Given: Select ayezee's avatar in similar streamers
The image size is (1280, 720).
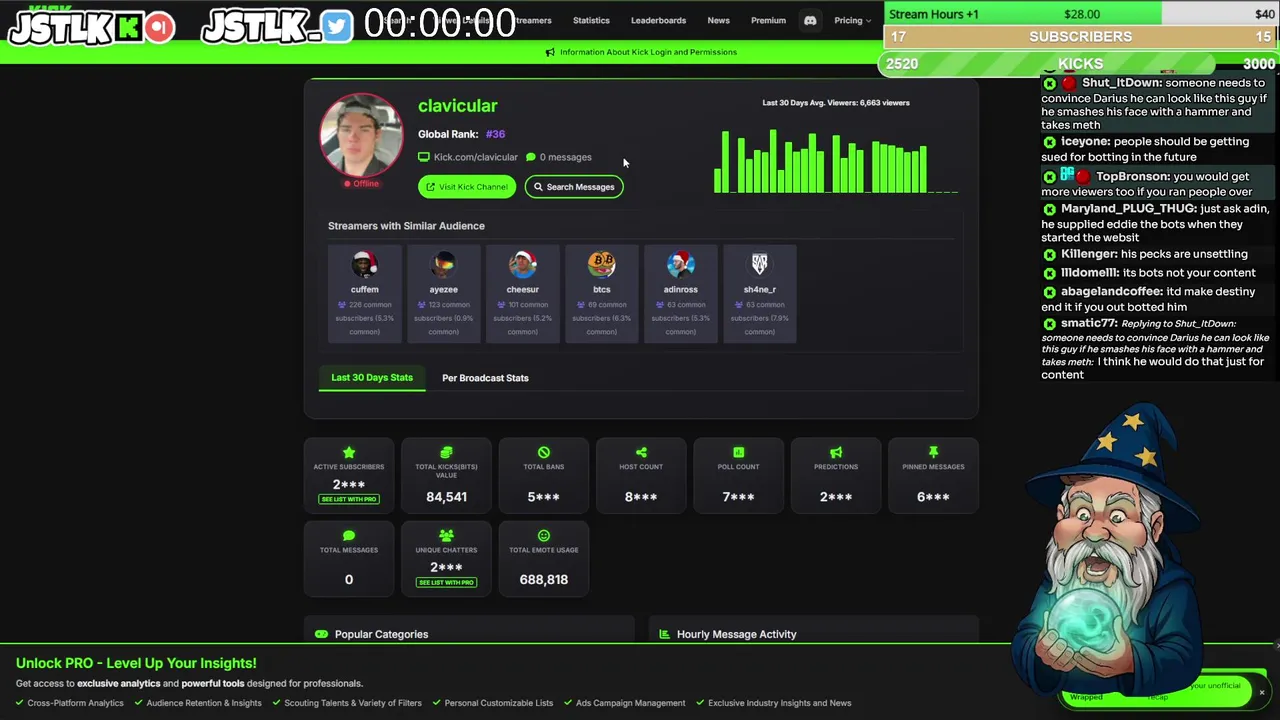Looking at the screenshot, I should [x=443, y=264].
